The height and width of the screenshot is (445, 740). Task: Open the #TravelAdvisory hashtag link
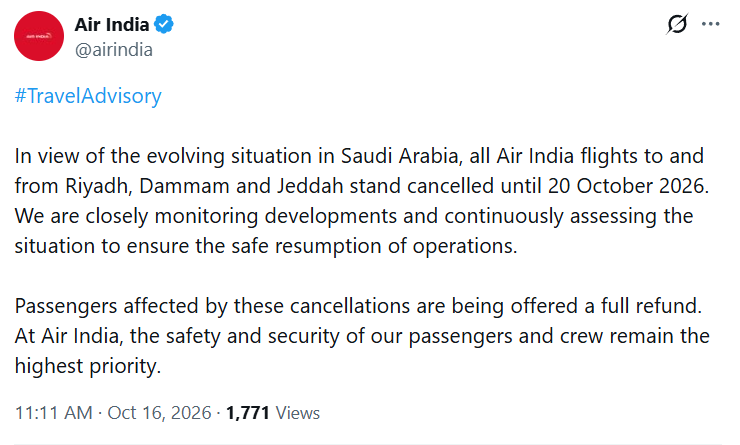click(88, 96)
